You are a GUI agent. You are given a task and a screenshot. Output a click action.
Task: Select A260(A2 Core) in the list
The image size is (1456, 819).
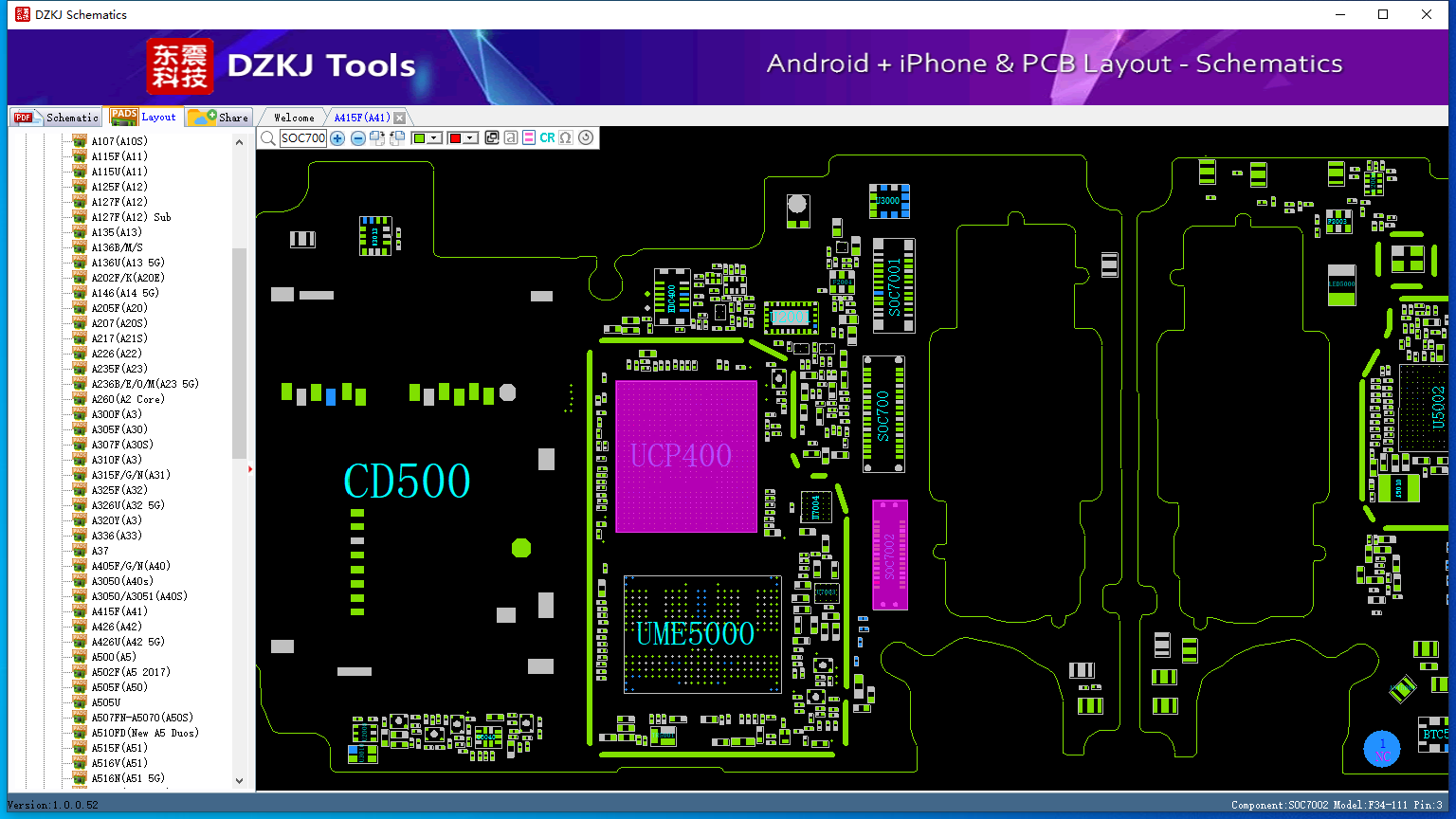[x=128, y=399]
